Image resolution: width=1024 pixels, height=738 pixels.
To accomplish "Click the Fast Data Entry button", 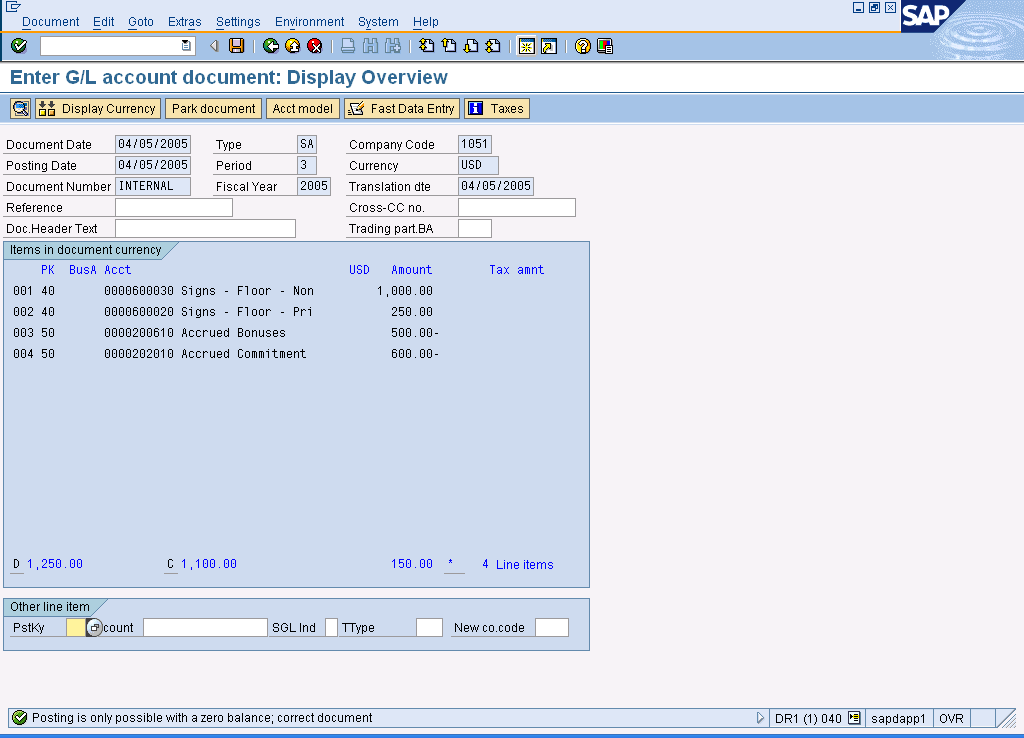I will (x=402, y=108).
